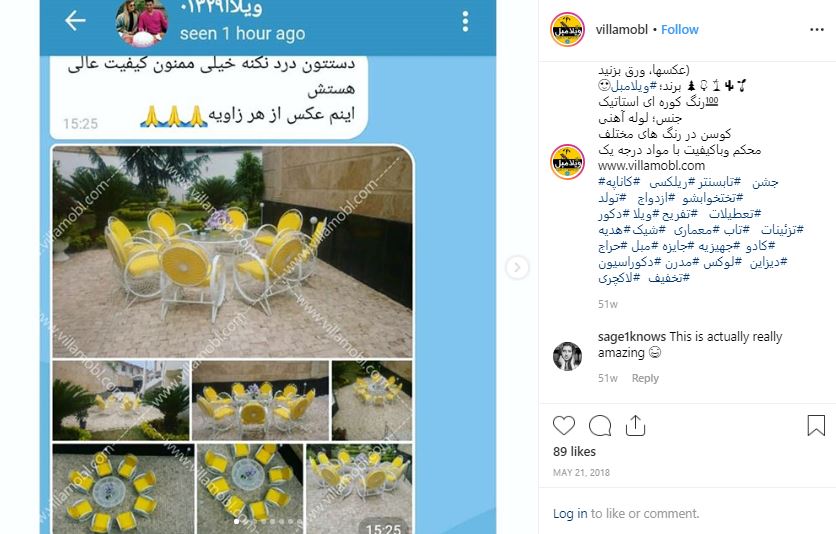Click sage1knows commenter avatar
The width and height of the screenshot is (836, 534).
point(567,356)
